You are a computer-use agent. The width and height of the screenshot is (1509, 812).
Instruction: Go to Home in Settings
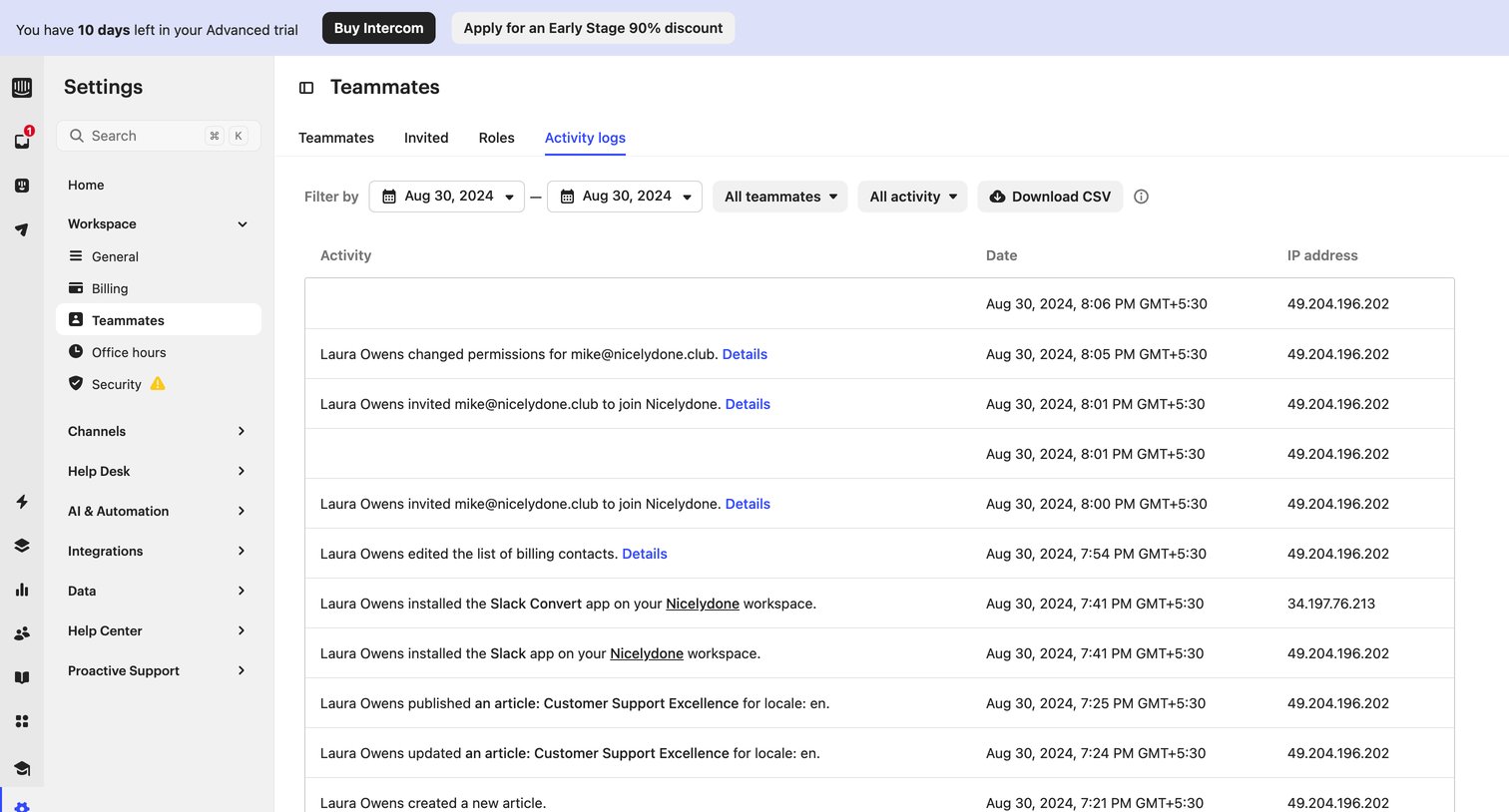click(86, 185)
